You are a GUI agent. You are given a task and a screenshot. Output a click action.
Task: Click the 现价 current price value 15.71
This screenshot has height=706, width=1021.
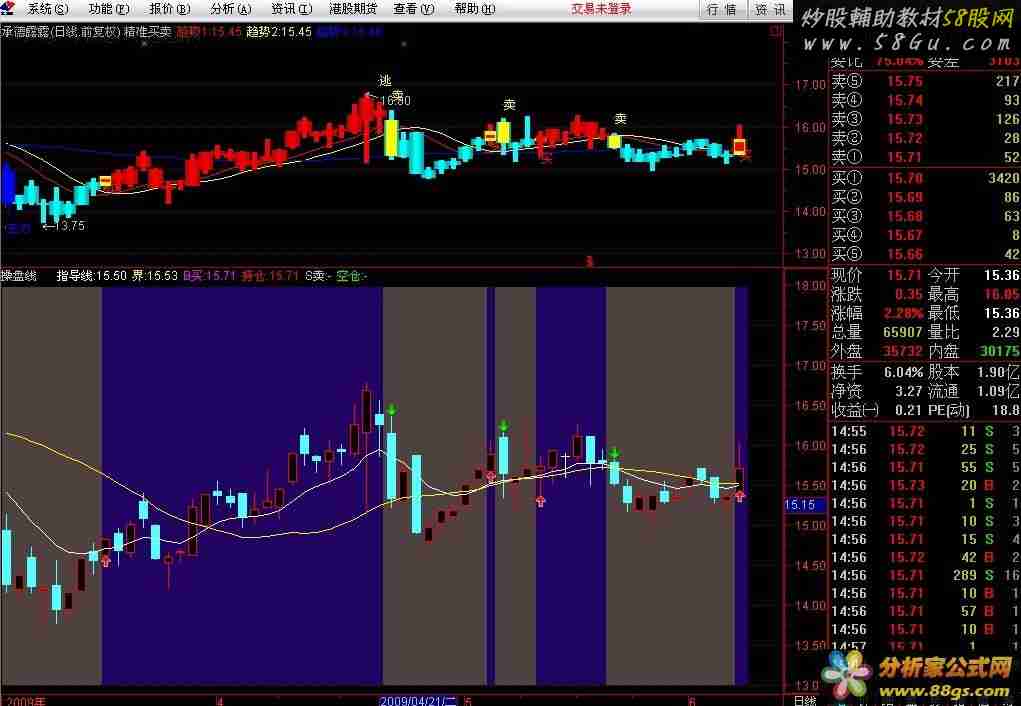[905, 275]
